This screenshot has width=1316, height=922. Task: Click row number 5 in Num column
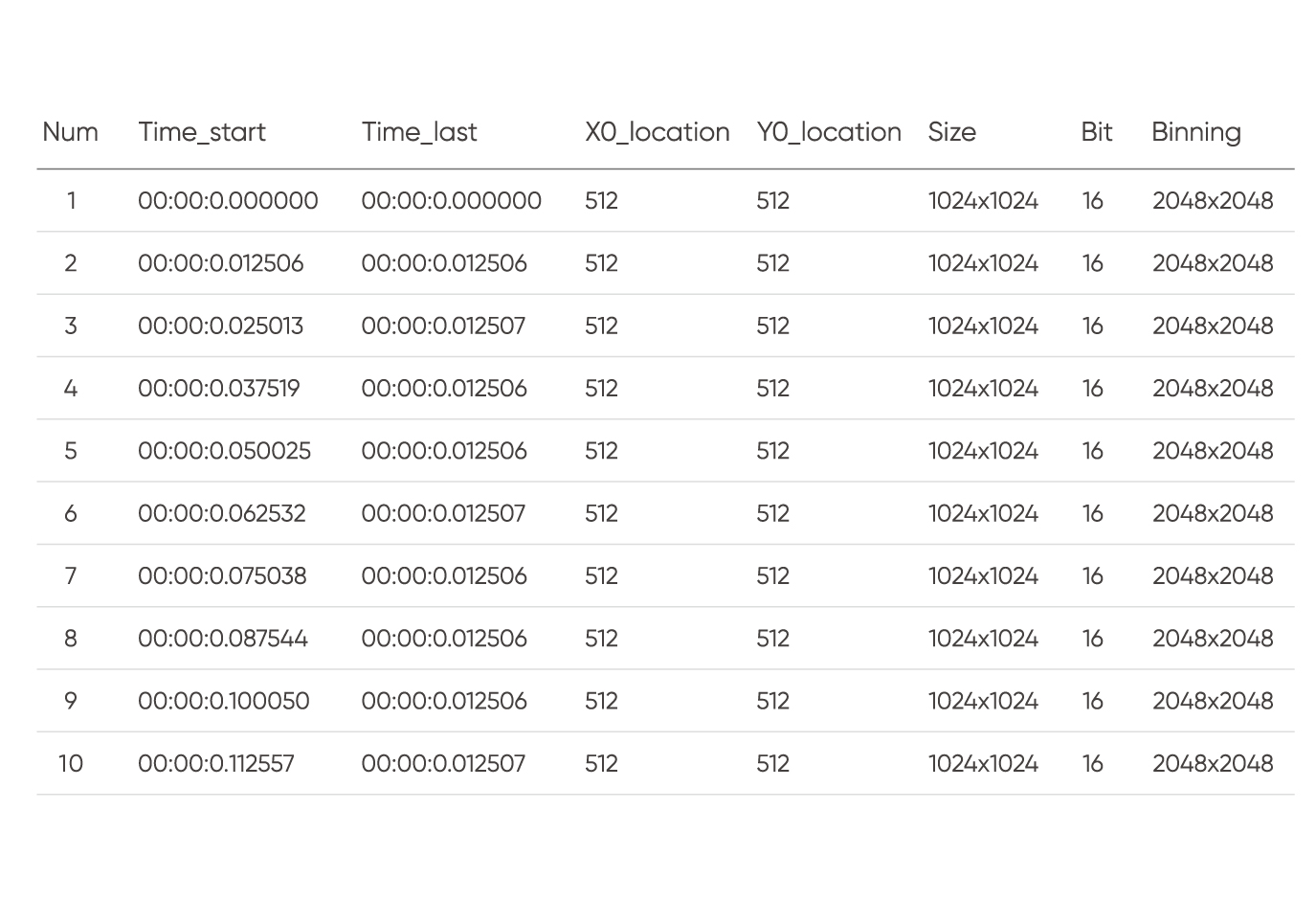point(70,451)
